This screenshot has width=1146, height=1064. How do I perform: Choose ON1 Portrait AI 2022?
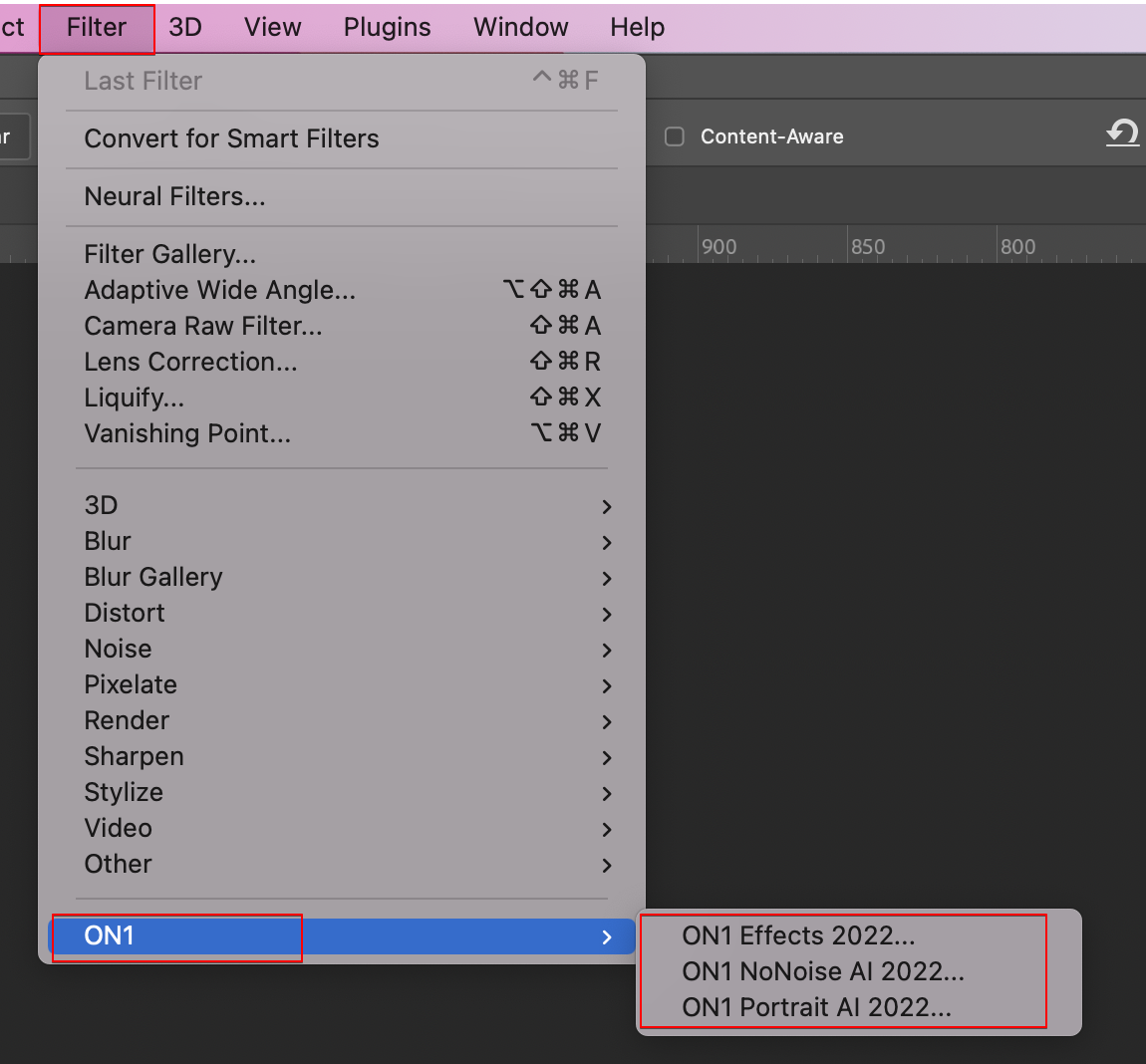[x=816, y=1007]
